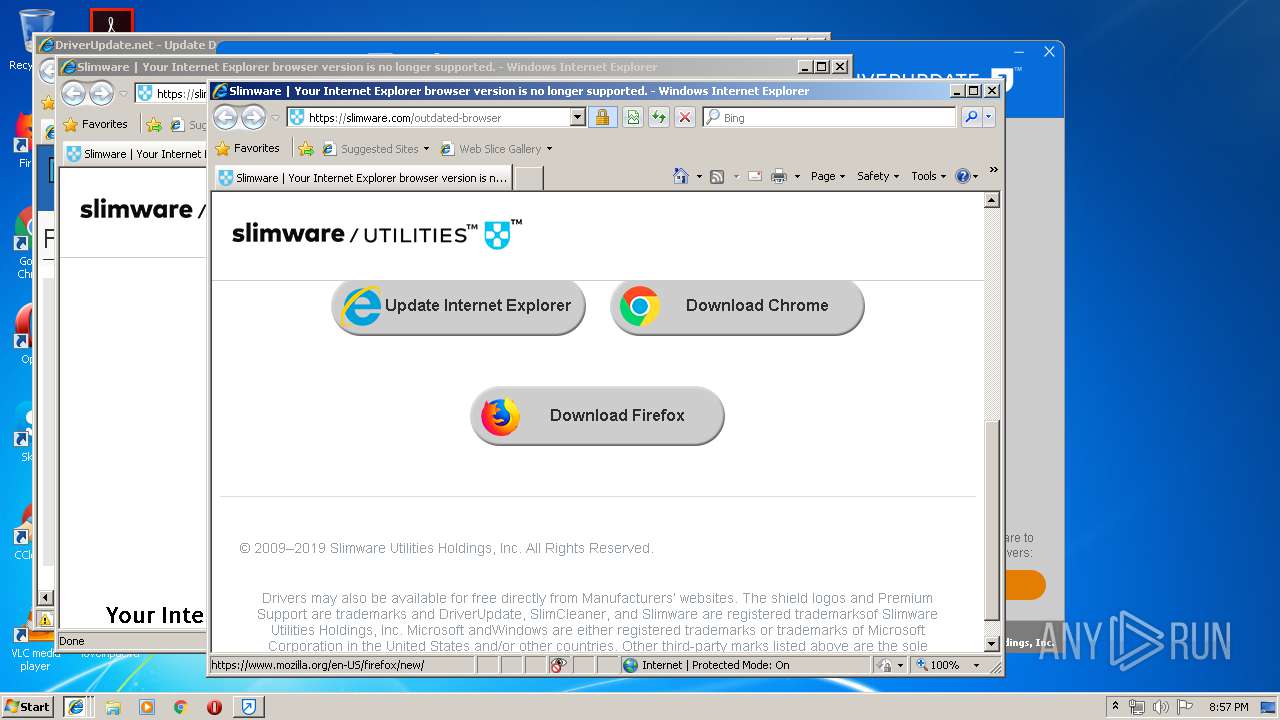Click Download Firefox button
The width and height of the screenshot is (1280, 720).
pyautogui.click(x=597, y=416)
